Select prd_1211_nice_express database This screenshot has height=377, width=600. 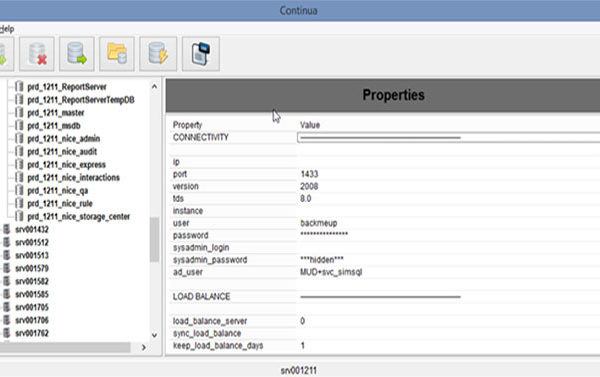(x=66, y=165)
